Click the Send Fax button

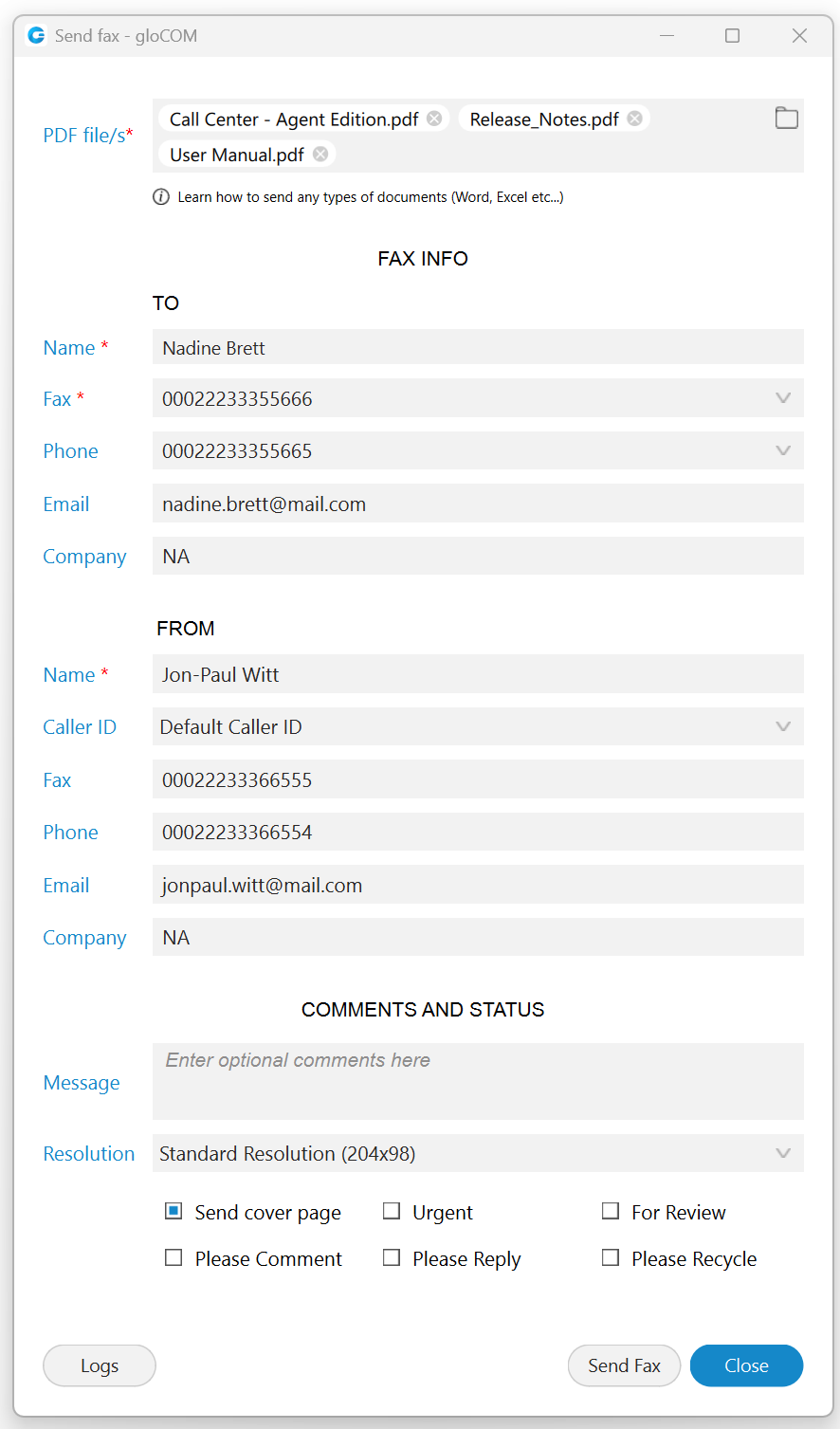click(x=624, y=1365)
